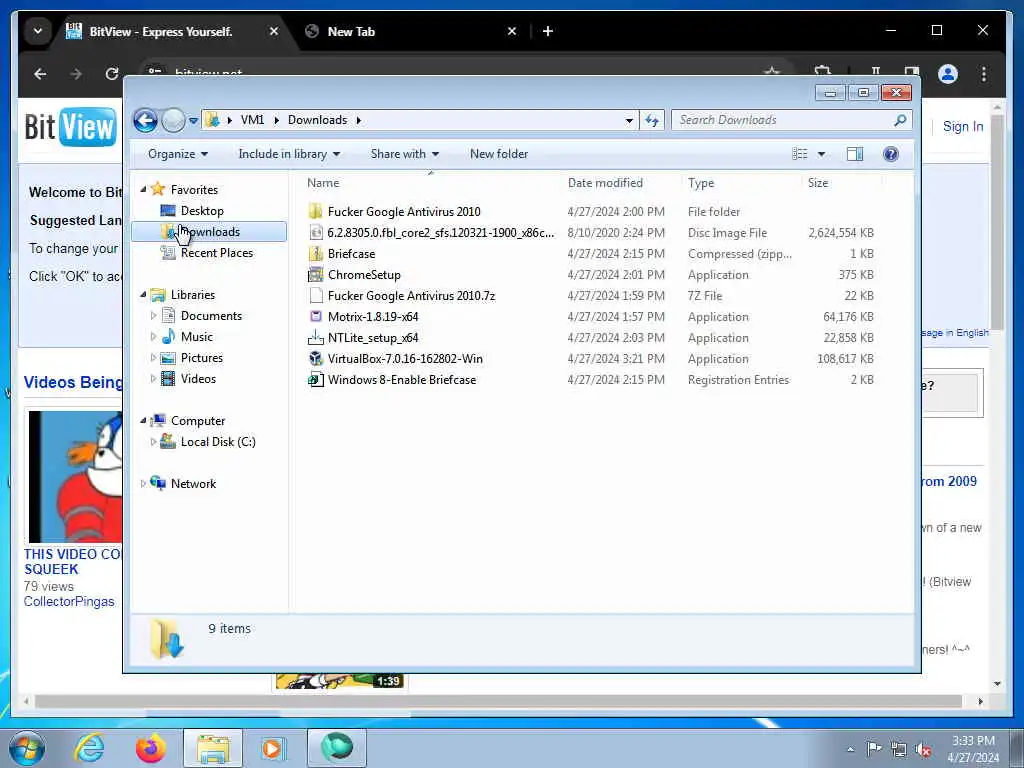Click the Chrome tab search chevron
Screen dimensions: 1024x768
pos(38,31)
